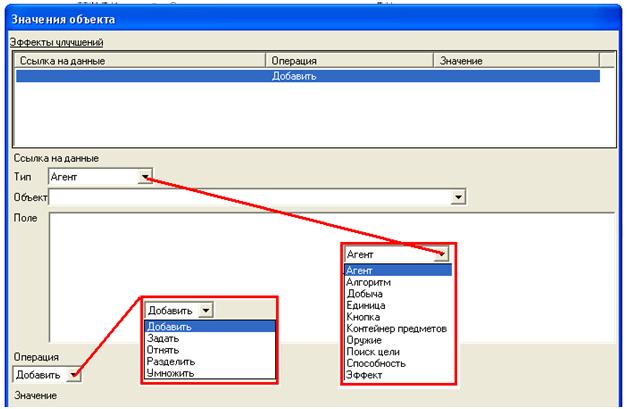Open the Объект combo box dropdown arrow
This screenshot has width=627, height=409.
click(458, 197)
